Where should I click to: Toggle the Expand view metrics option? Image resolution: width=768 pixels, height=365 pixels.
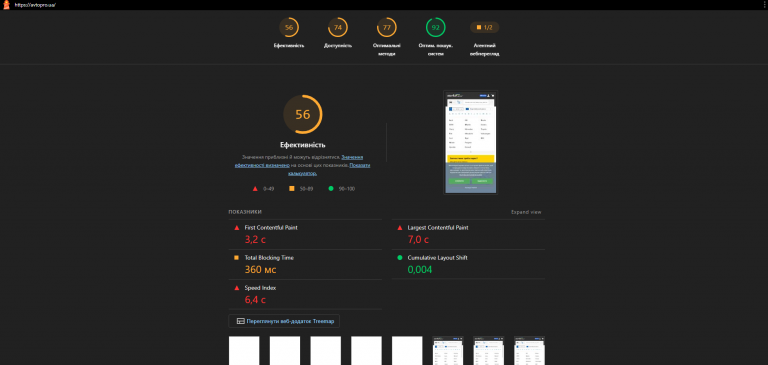(x=527, y=212)
